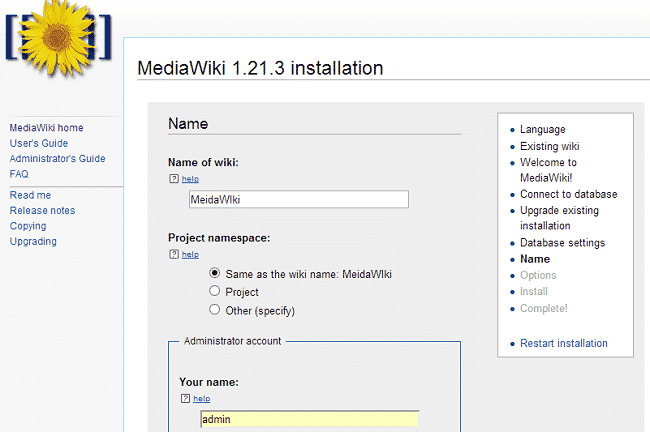Image resolution: width=650 pixels, height=432 pixels.
Task: Go to Language installation step
Action: [x=542, y=129]
